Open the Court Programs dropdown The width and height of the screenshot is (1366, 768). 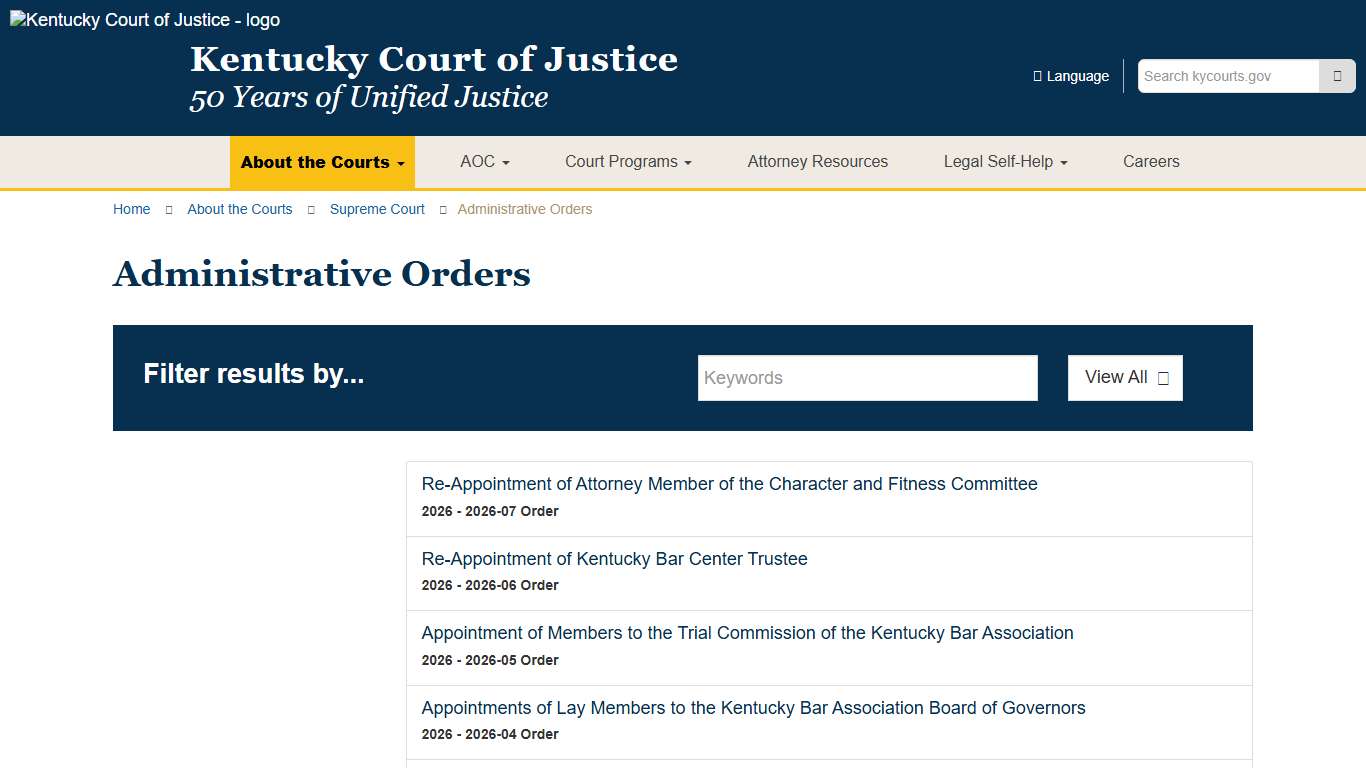[628, 161]
